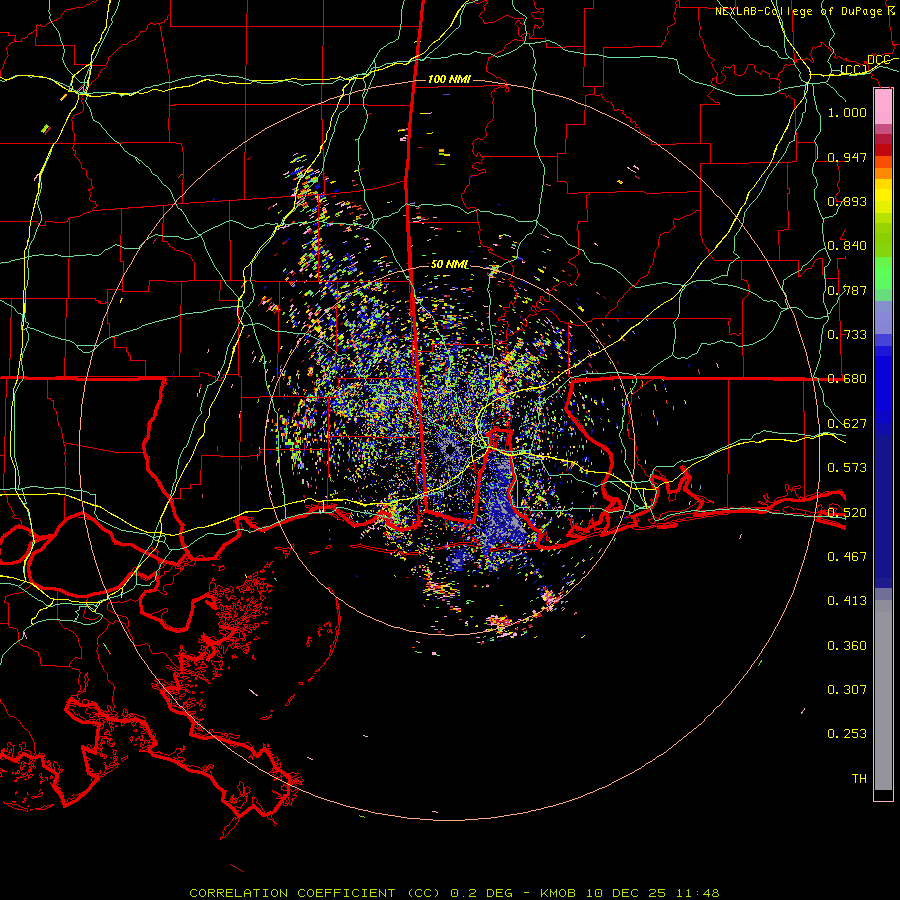The height and width of the screenshot is (900, 900).
Task: Click the 10 DEC 25 date text
Action: click(x=626, y=893)
